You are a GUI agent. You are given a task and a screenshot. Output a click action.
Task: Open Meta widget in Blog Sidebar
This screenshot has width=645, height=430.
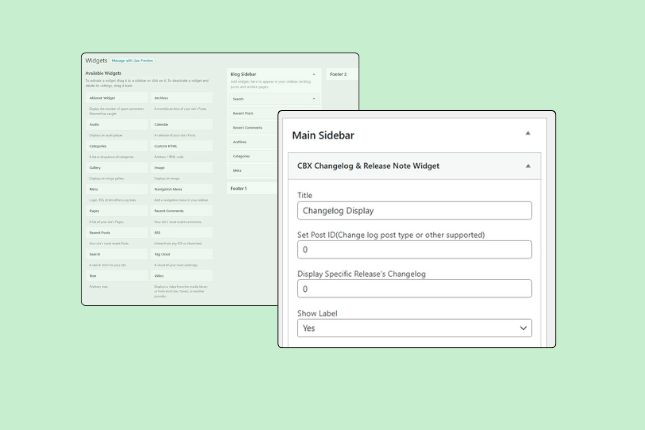[x=253, y=170]
